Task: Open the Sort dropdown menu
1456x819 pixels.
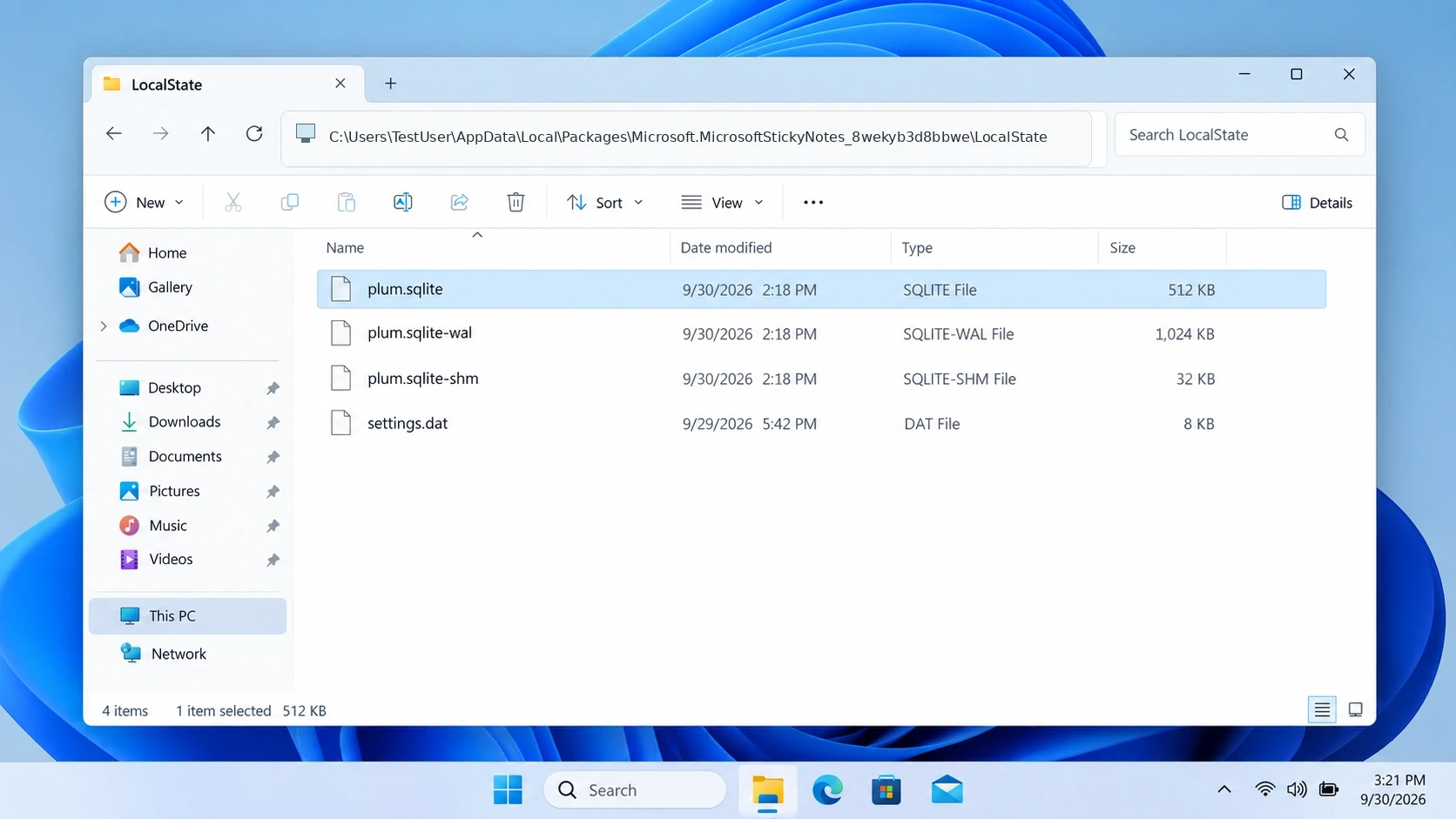Action: (604, 203)
